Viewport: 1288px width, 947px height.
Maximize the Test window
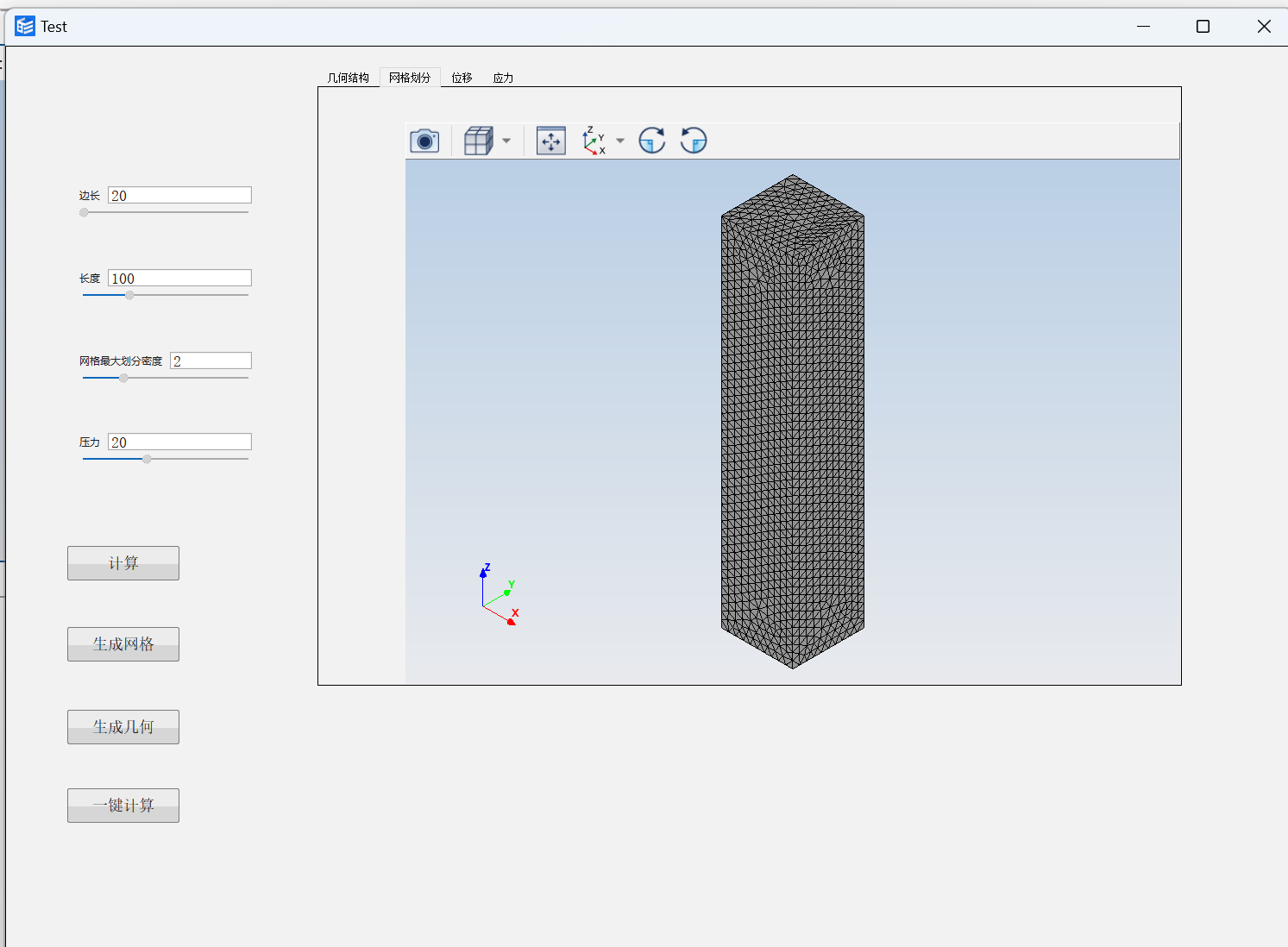pos(1203,27)
